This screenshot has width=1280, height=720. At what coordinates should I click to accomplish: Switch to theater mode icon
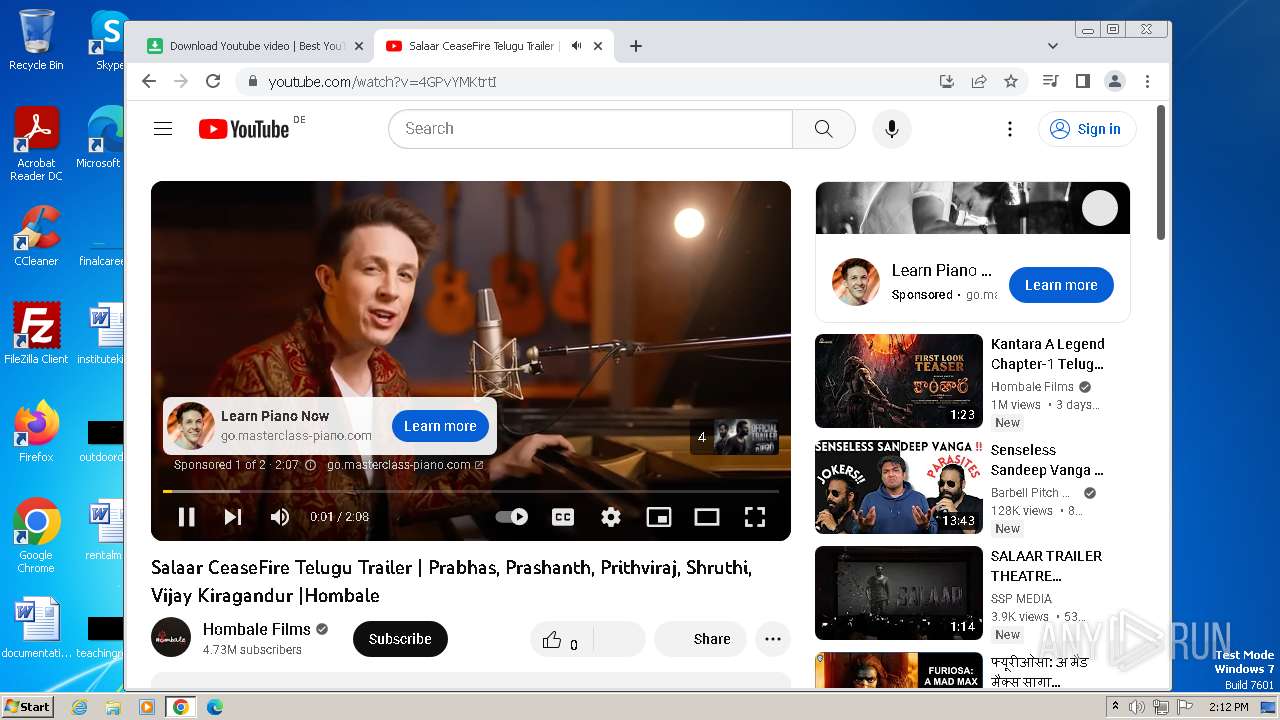coord(707,517)
